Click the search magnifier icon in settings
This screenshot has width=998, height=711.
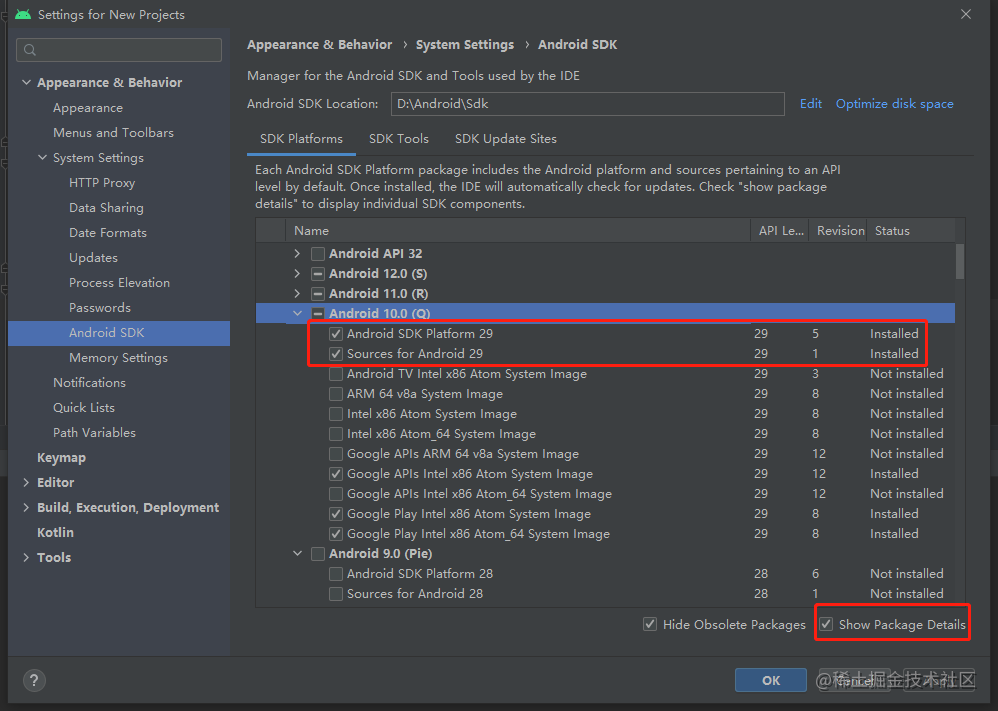point(30,50)
